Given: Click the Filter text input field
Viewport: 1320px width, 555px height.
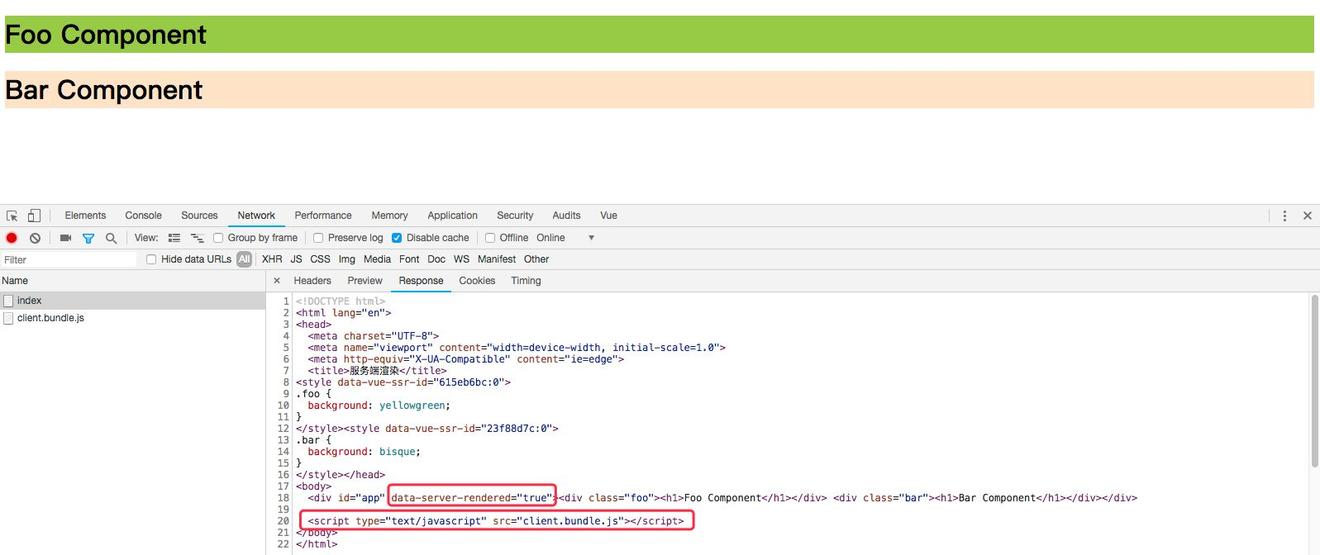Looking at the screenshot, I should click(68, 260).
